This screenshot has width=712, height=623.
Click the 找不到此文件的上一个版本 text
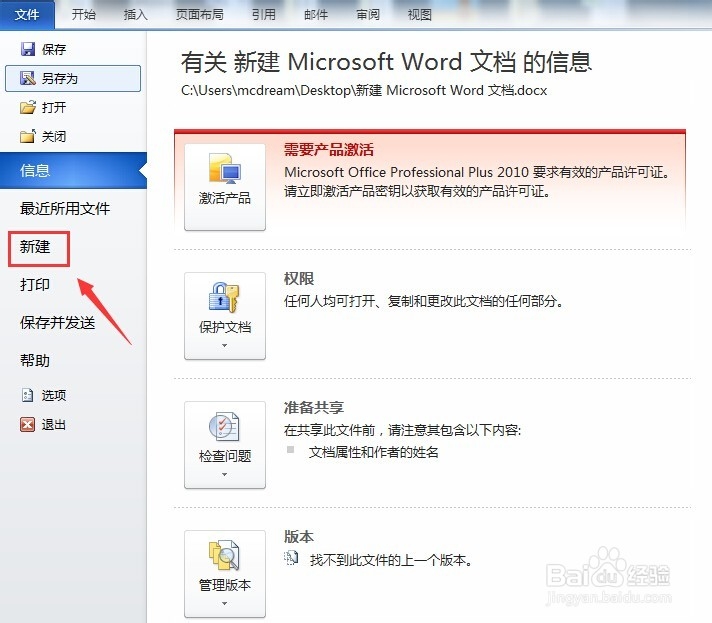(x=391, y=560)
